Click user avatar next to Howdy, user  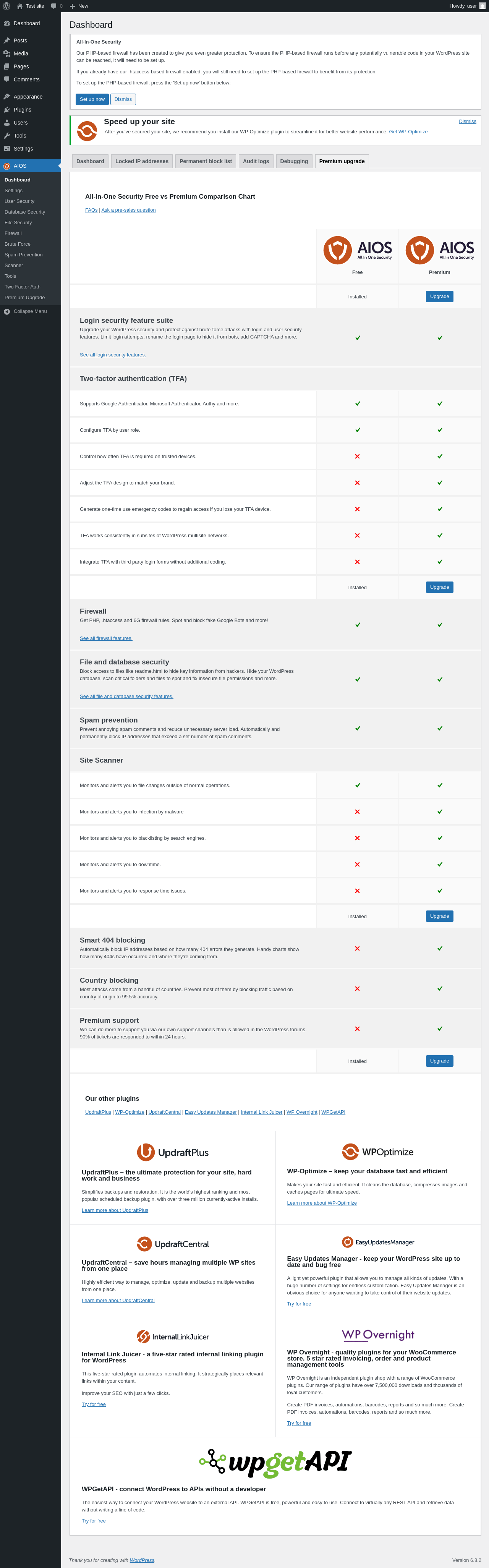[x=482, y=6]
